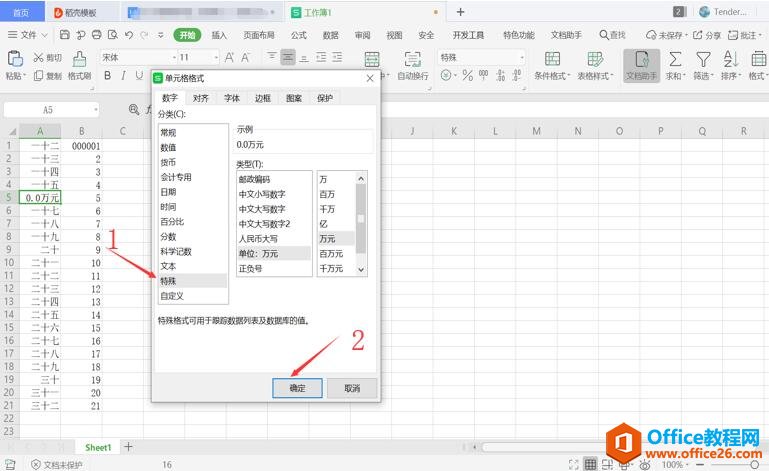Click the Save icon in quick toolbar
The width and height of the screenshot is (769, 471).
(64, 35)
